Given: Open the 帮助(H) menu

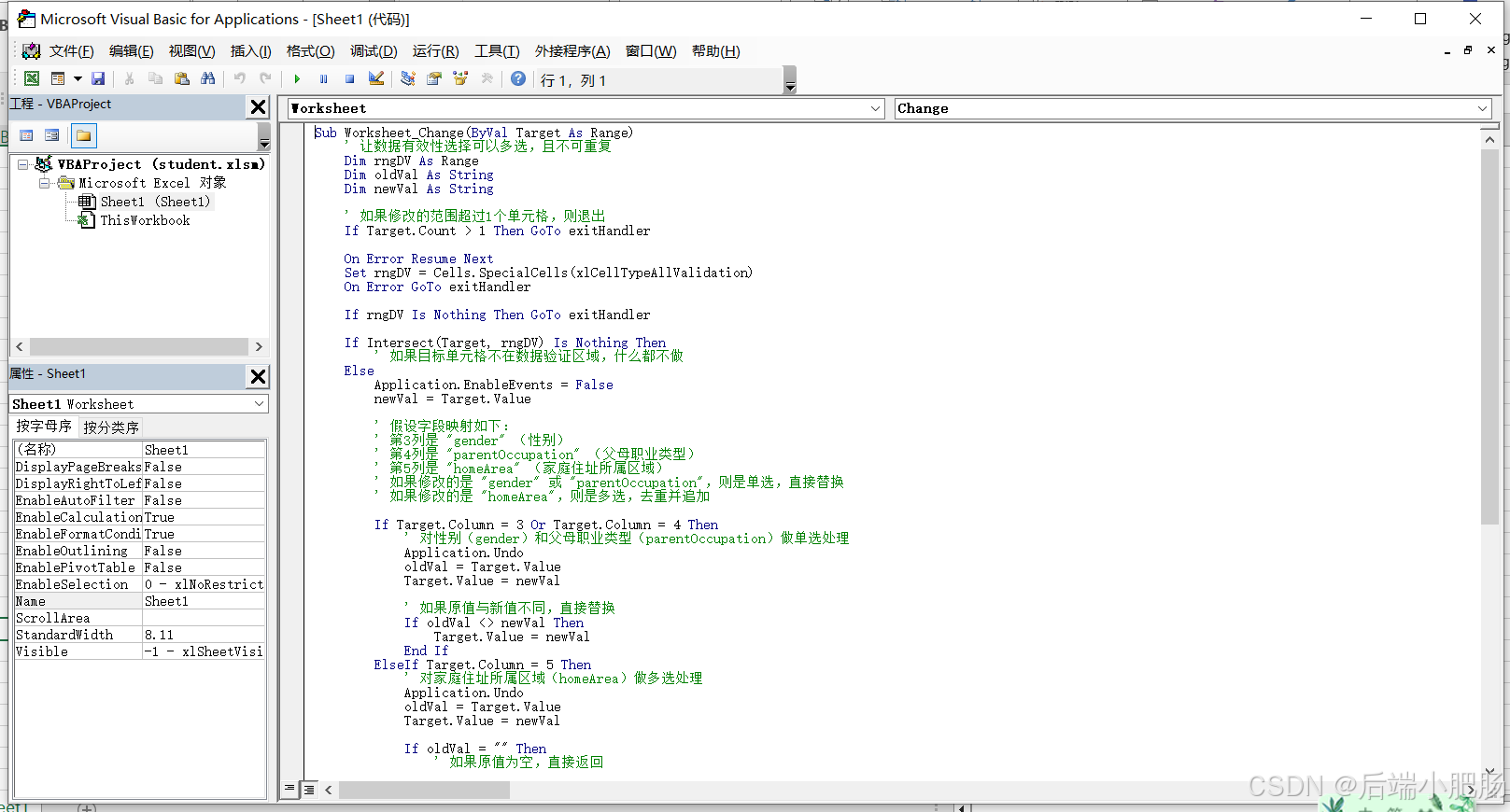Looking at the screenshot, I should pos(716,51).
